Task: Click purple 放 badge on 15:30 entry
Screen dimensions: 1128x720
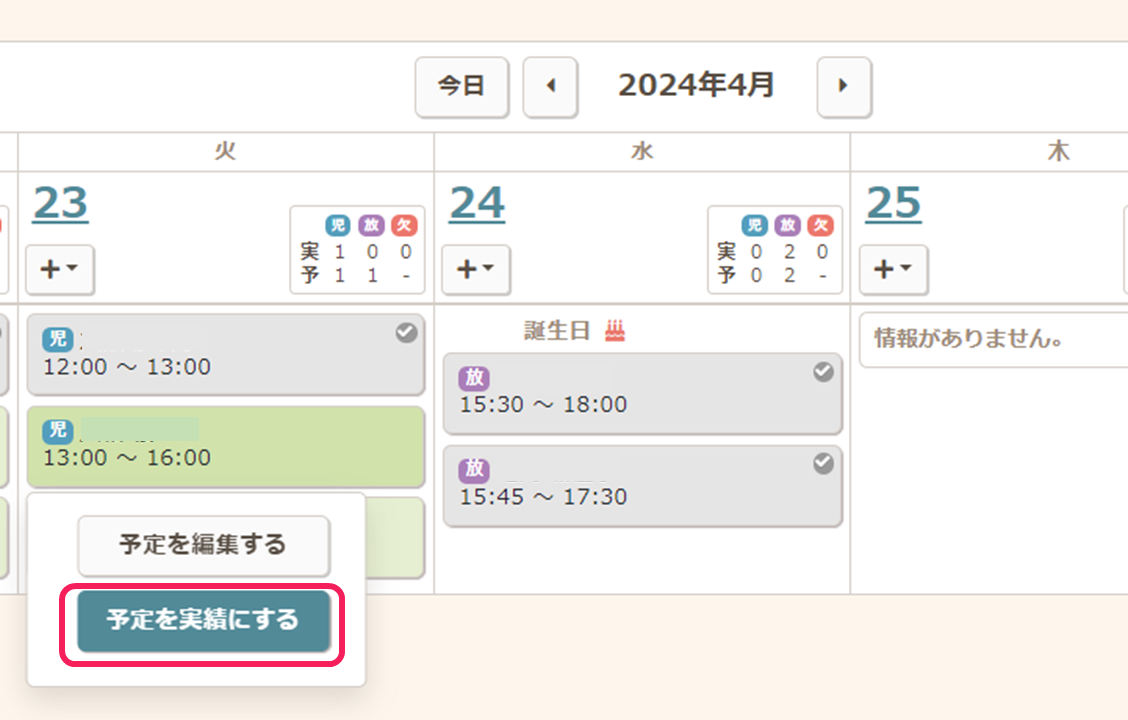Action: (474, 377)
